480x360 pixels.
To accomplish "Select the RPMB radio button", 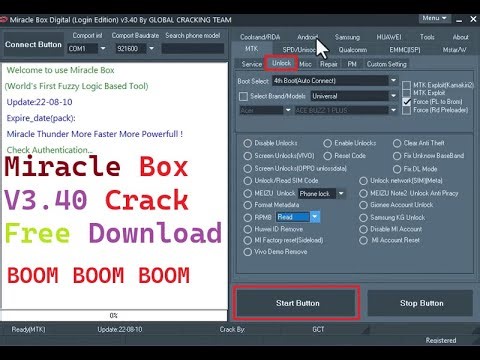I will (247, 218).
